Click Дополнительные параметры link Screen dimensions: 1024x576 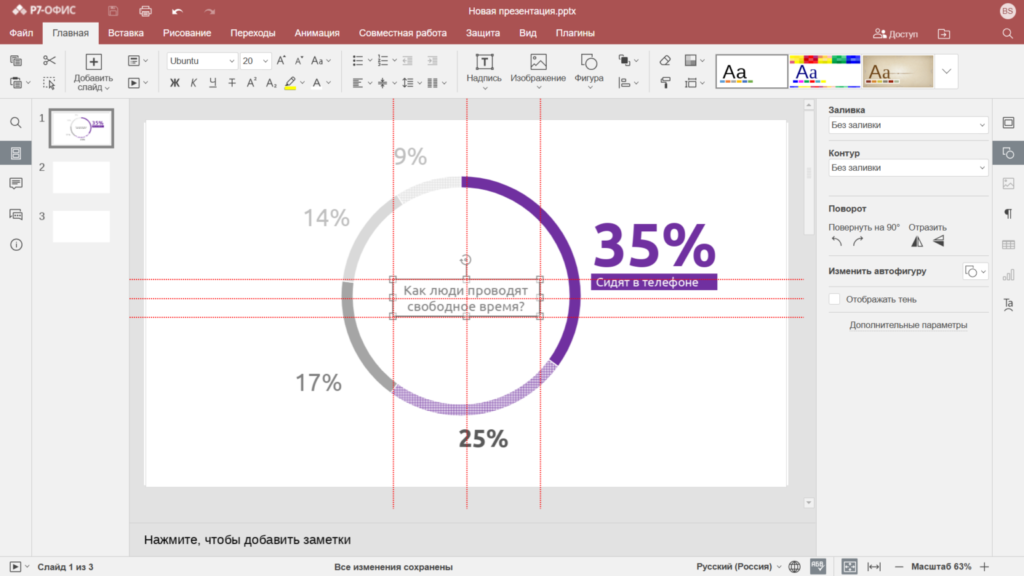click(908, 325)
